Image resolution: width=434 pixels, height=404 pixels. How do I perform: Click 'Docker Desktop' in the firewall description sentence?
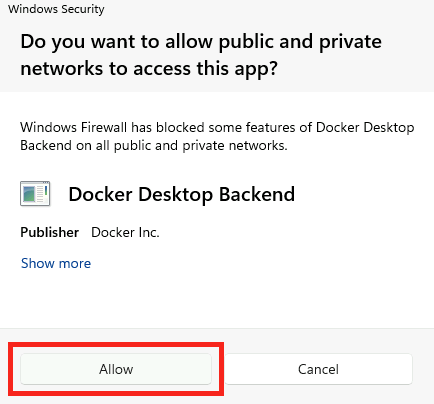pyautogui.click(x=365, y=127)
